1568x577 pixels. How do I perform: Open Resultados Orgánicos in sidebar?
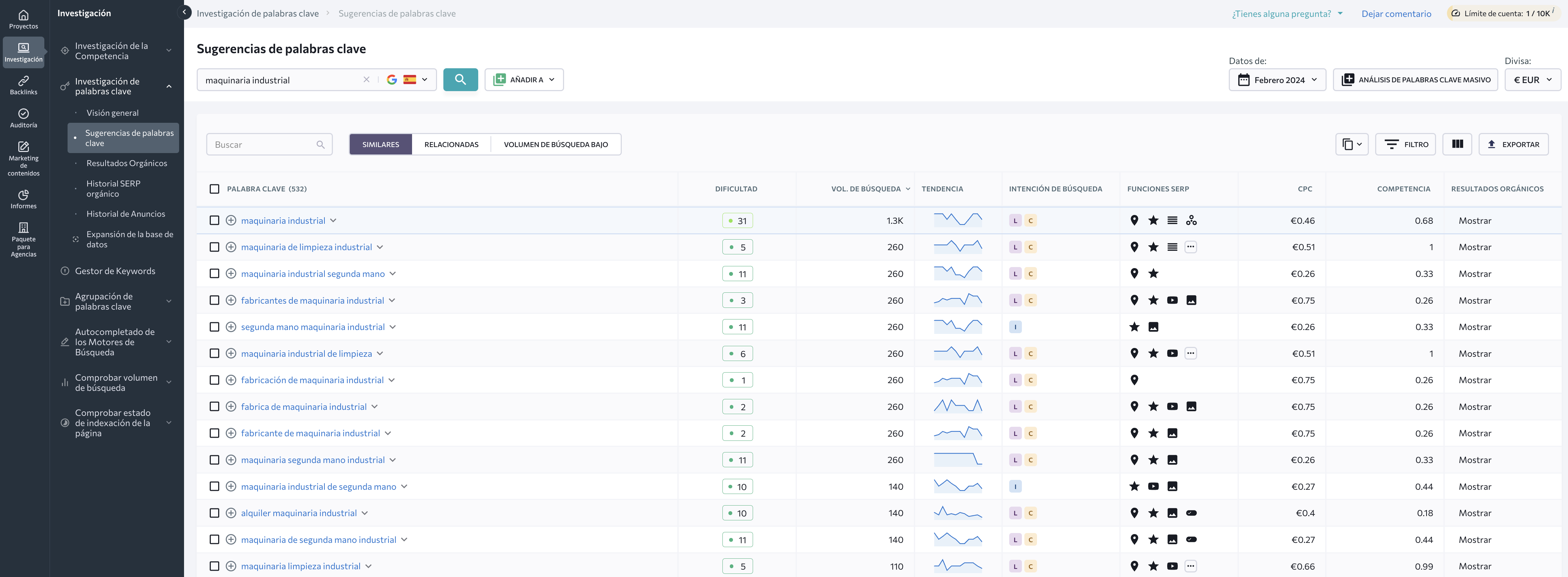[x=127, y=163]
